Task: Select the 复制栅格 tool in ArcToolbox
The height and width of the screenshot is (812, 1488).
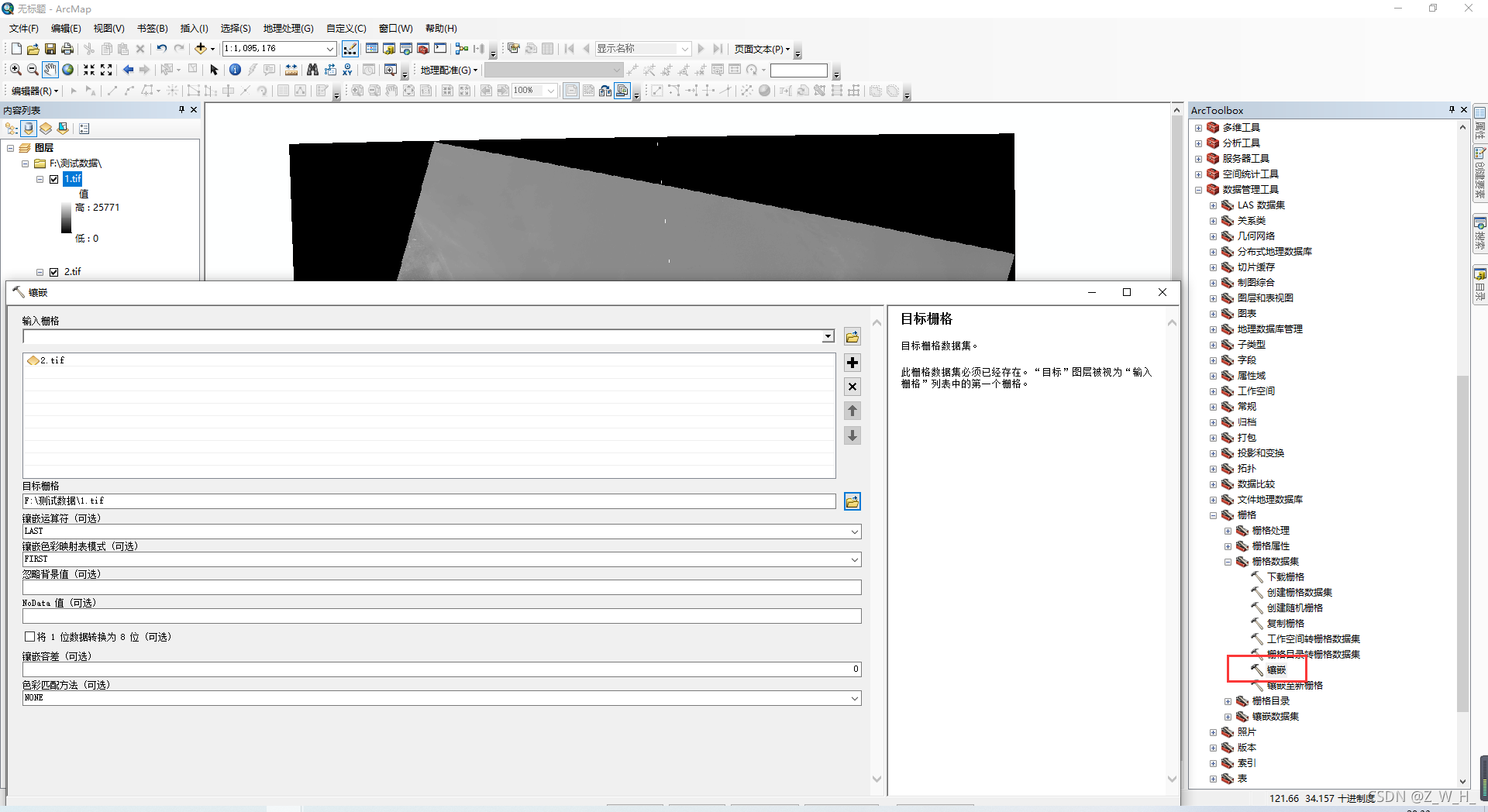Action: pyautogui.click(x=1286, y=624)
